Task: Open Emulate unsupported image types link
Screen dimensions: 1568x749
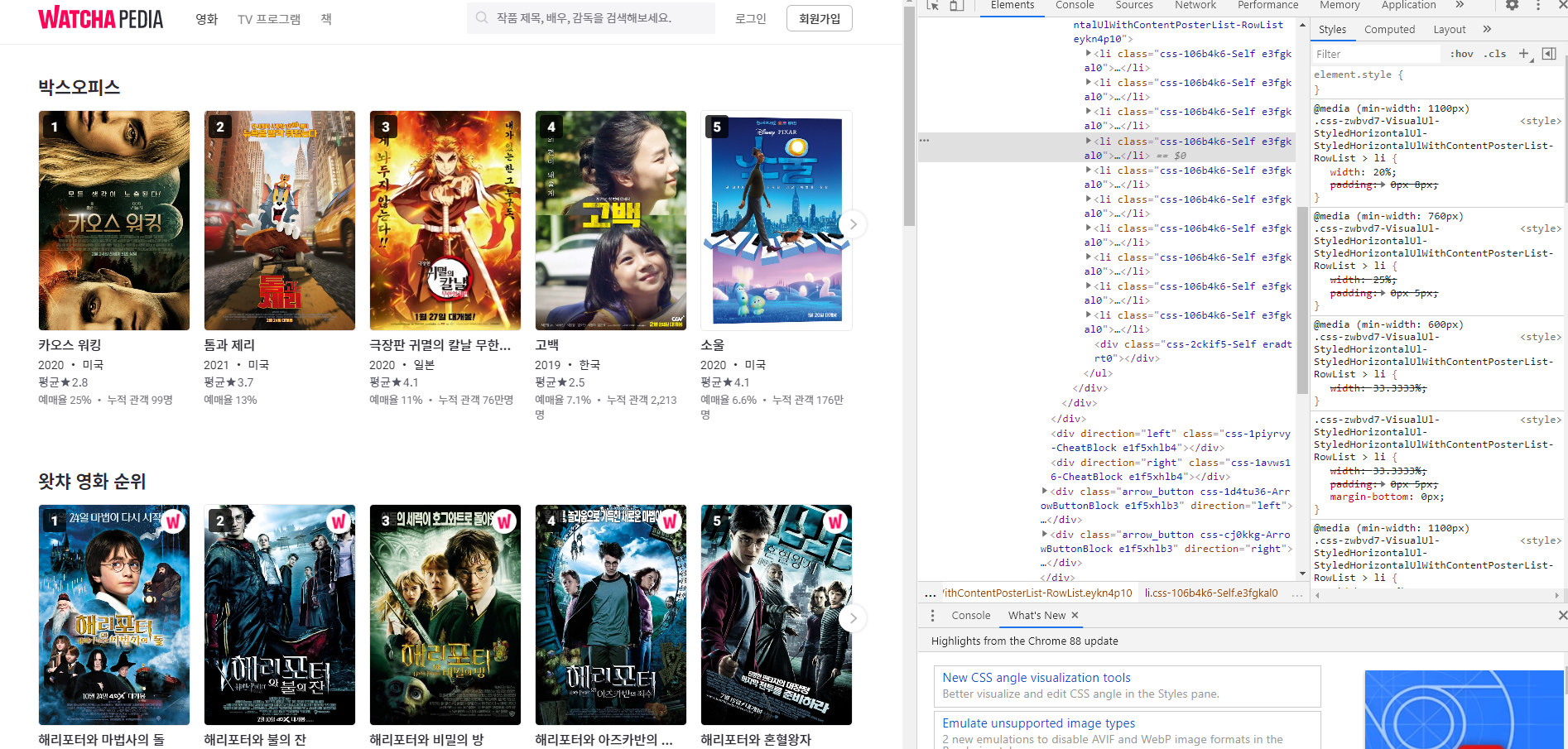Action: click(1038, 723)
